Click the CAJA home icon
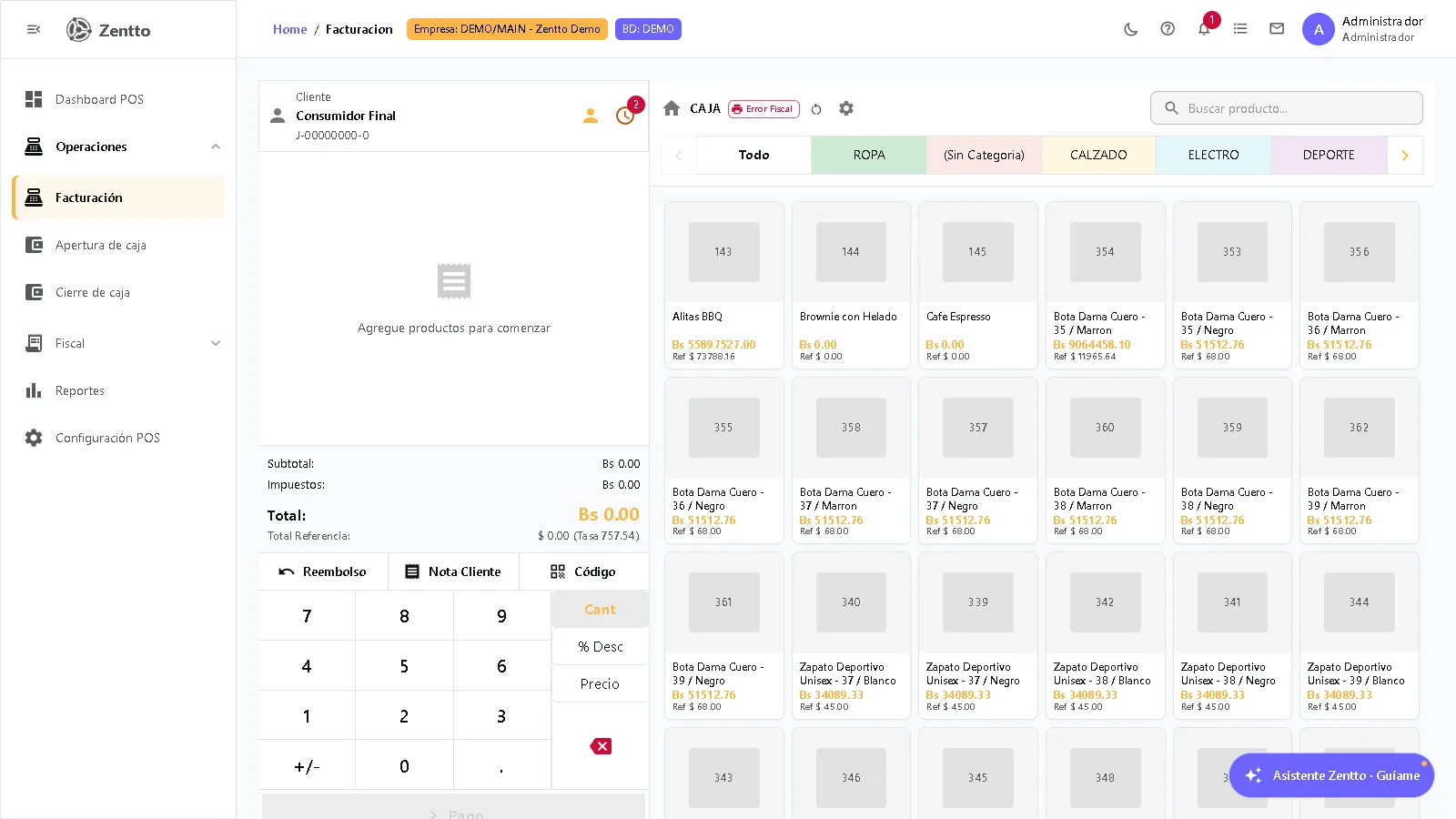 tap(672, 108)
